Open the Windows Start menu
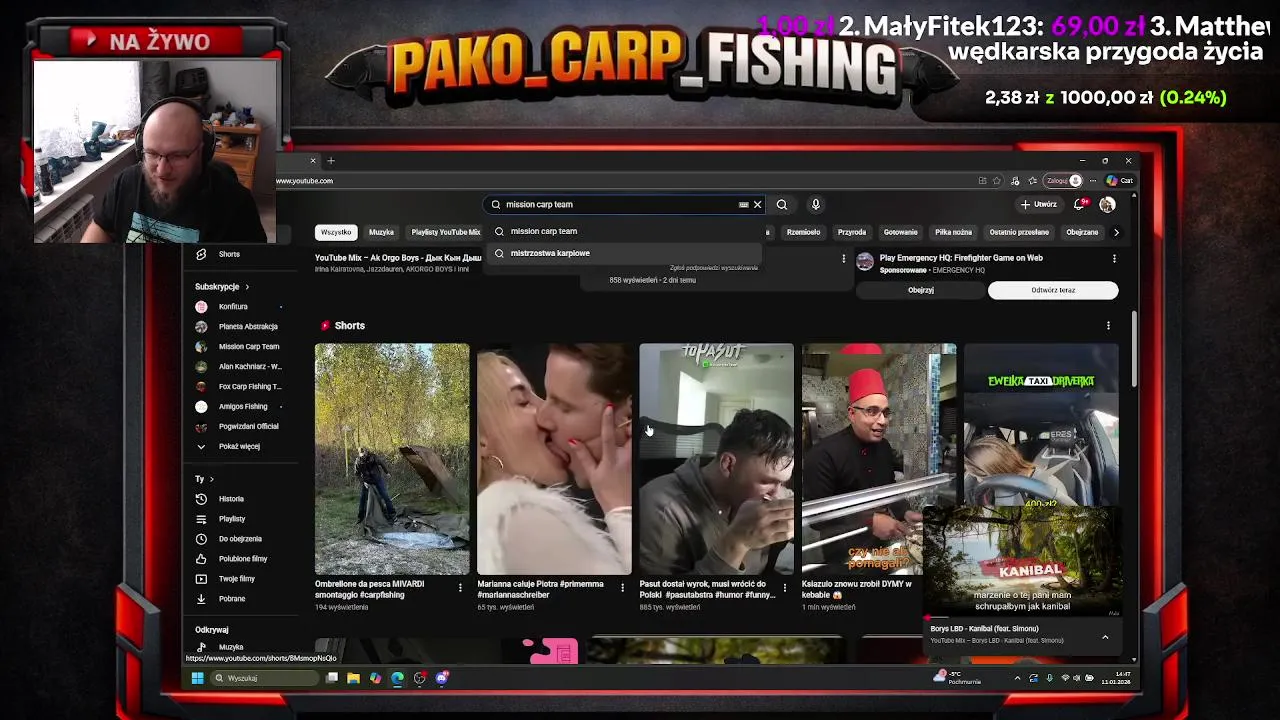The image size is (1280, 720). (197, 678)
